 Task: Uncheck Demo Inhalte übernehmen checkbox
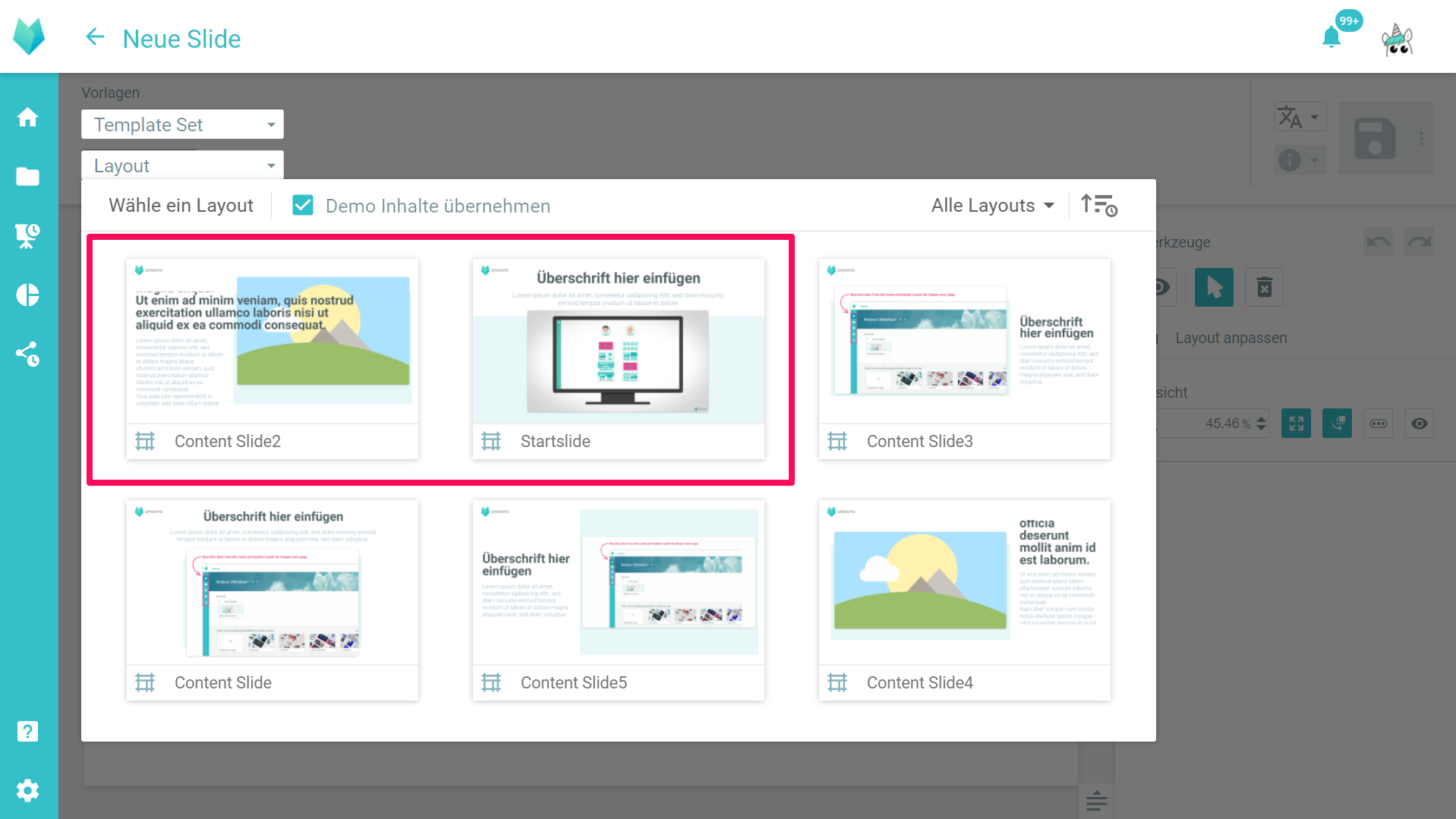coord(303,206)
